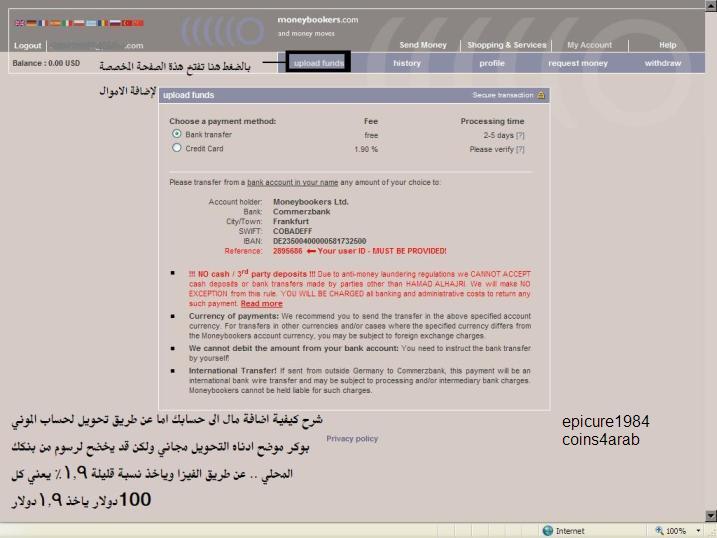Screen dimensions: 717x538
Task: Go to the request money tab
Action: click(578, 63)
